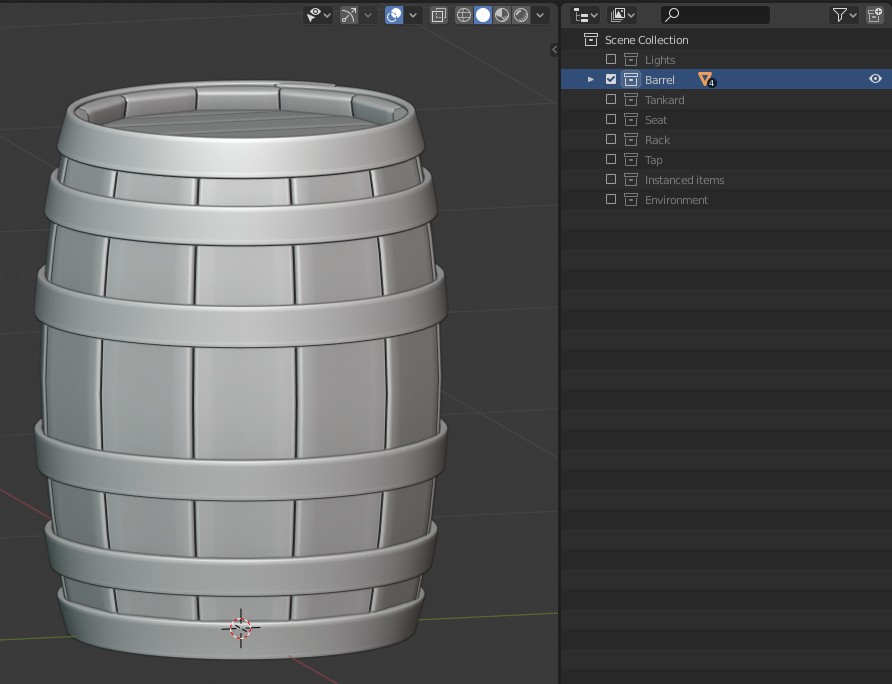Select the Environment collection in outliner

[x=676, y=200]
